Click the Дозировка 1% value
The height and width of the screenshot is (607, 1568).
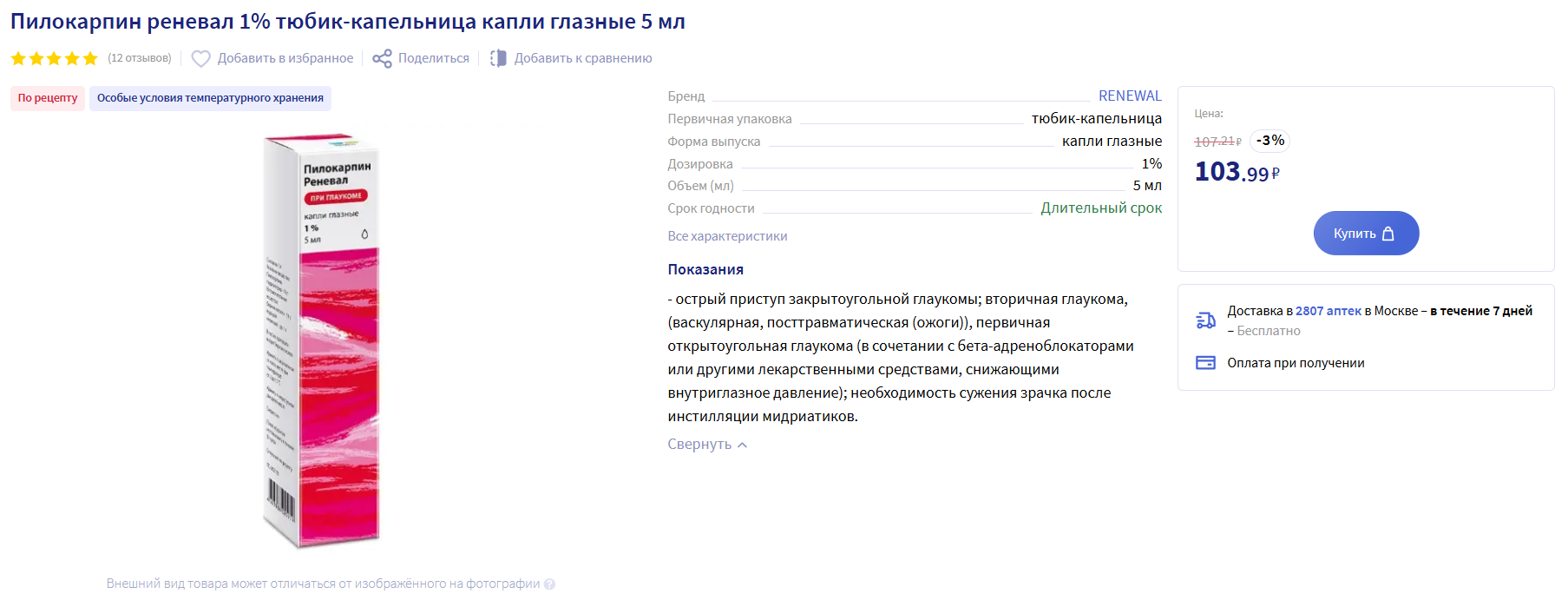click(1151, 163)
